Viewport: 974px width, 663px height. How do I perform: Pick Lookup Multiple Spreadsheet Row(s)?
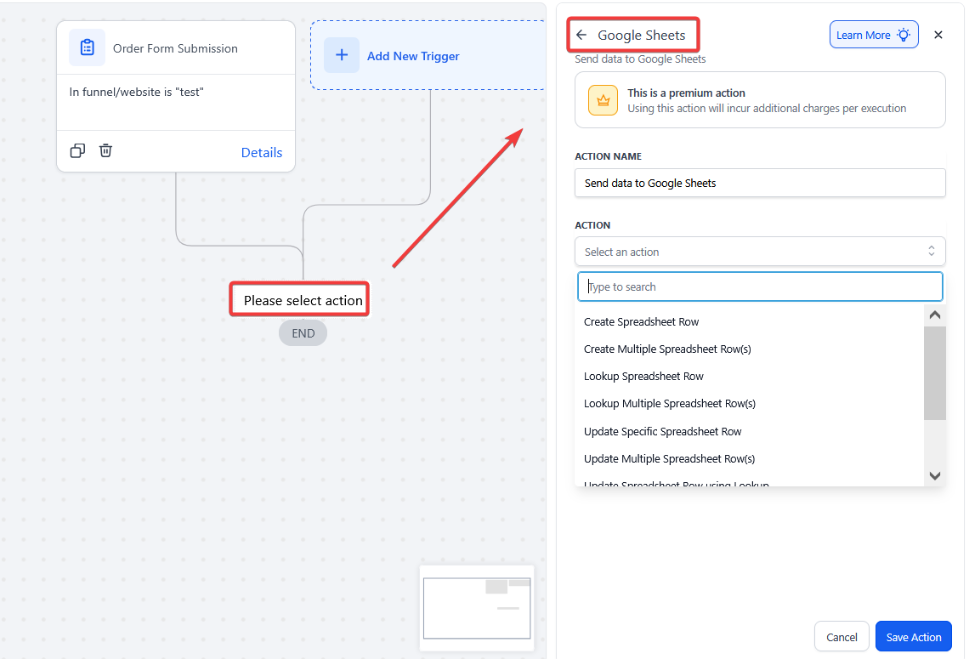pyautogui.click(x=669, y=404)
